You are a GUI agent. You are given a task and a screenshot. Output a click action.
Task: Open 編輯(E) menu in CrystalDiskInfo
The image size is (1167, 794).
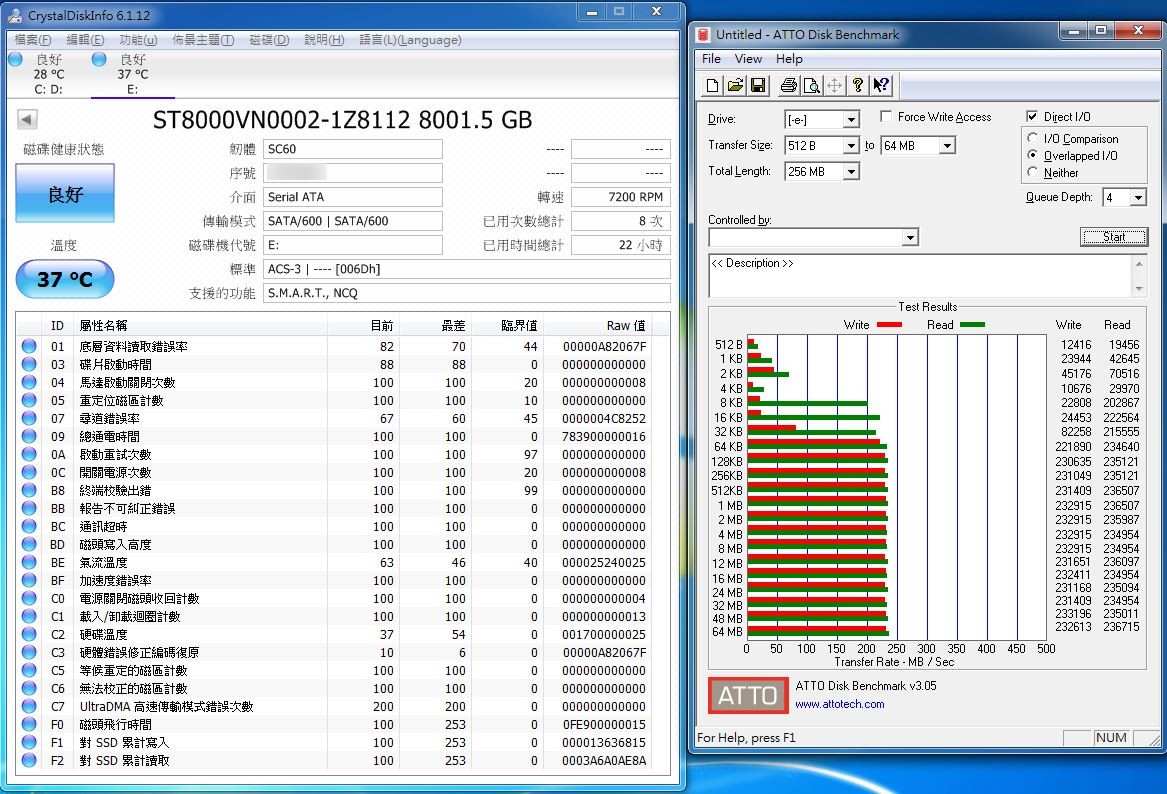(x=85, y=40)
